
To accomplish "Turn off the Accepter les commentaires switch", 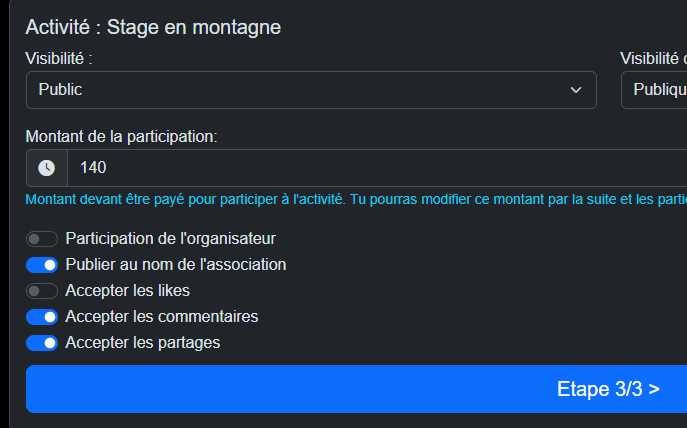I will (x=42, y=317).
